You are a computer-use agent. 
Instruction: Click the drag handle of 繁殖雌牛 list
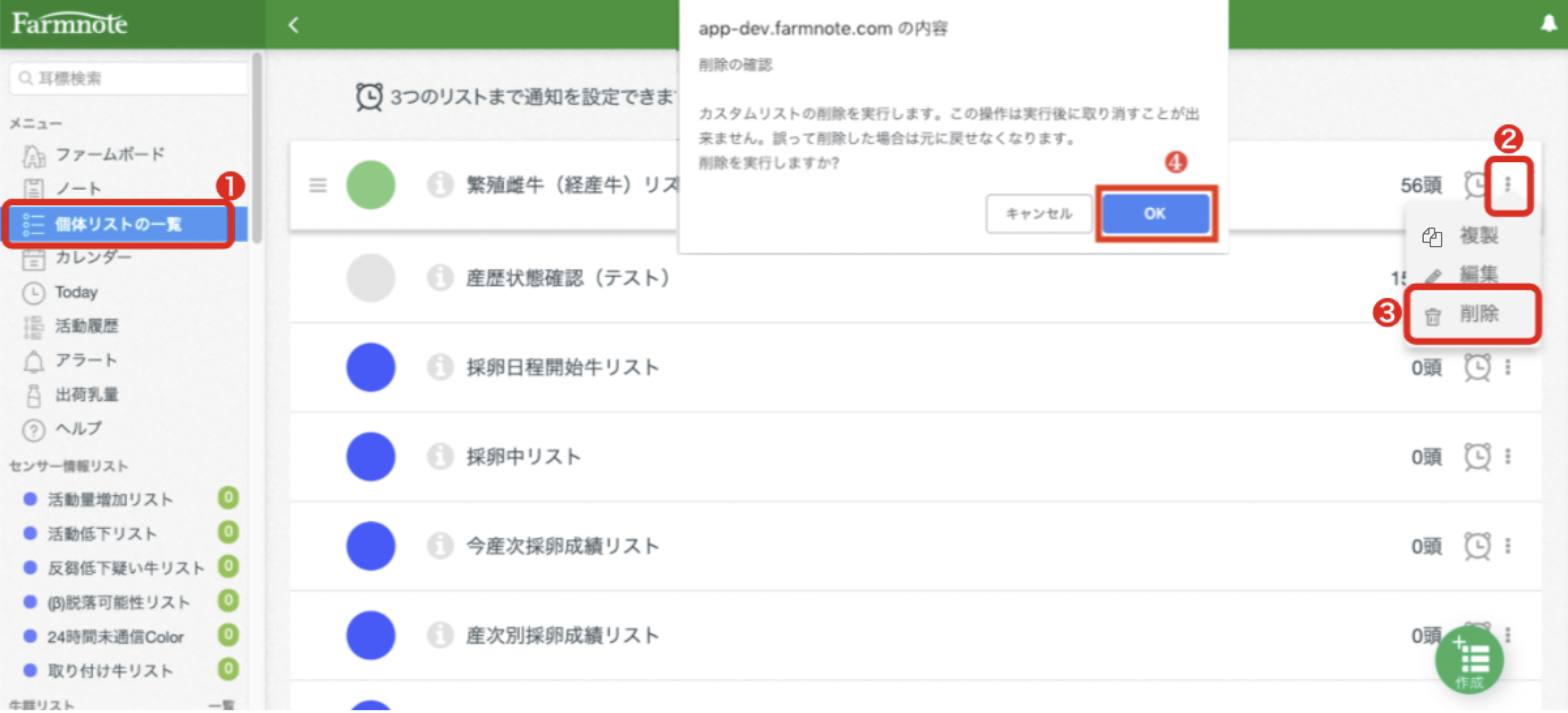click(318, 185)
